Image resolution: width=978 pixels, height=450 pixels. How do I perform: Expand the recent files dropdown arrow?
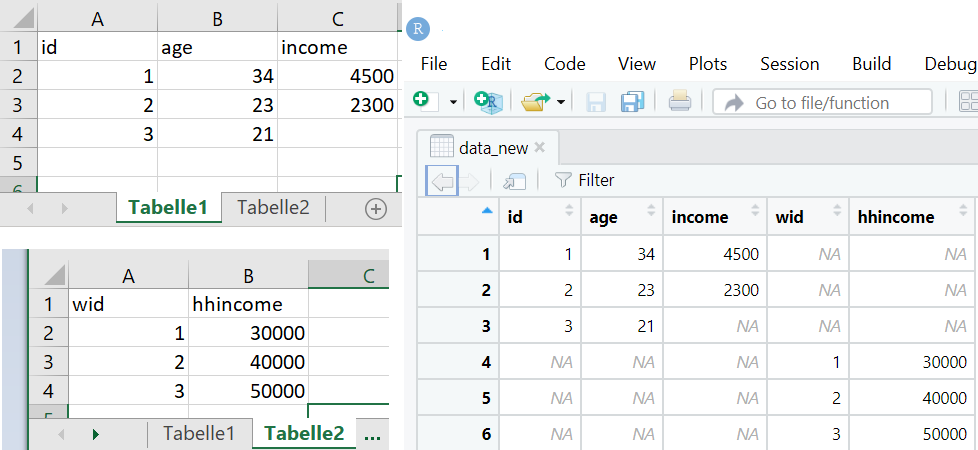tap(561, 102)
